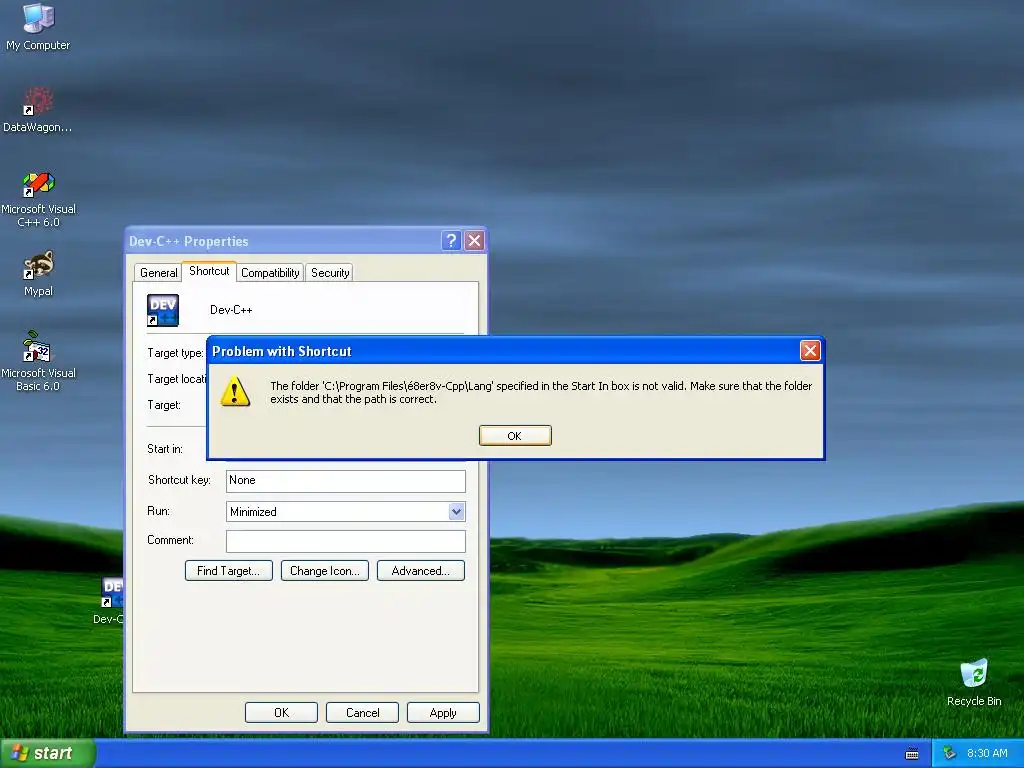
Task: Click the help question mark button in Properties
Action: (x=451, y=241)
